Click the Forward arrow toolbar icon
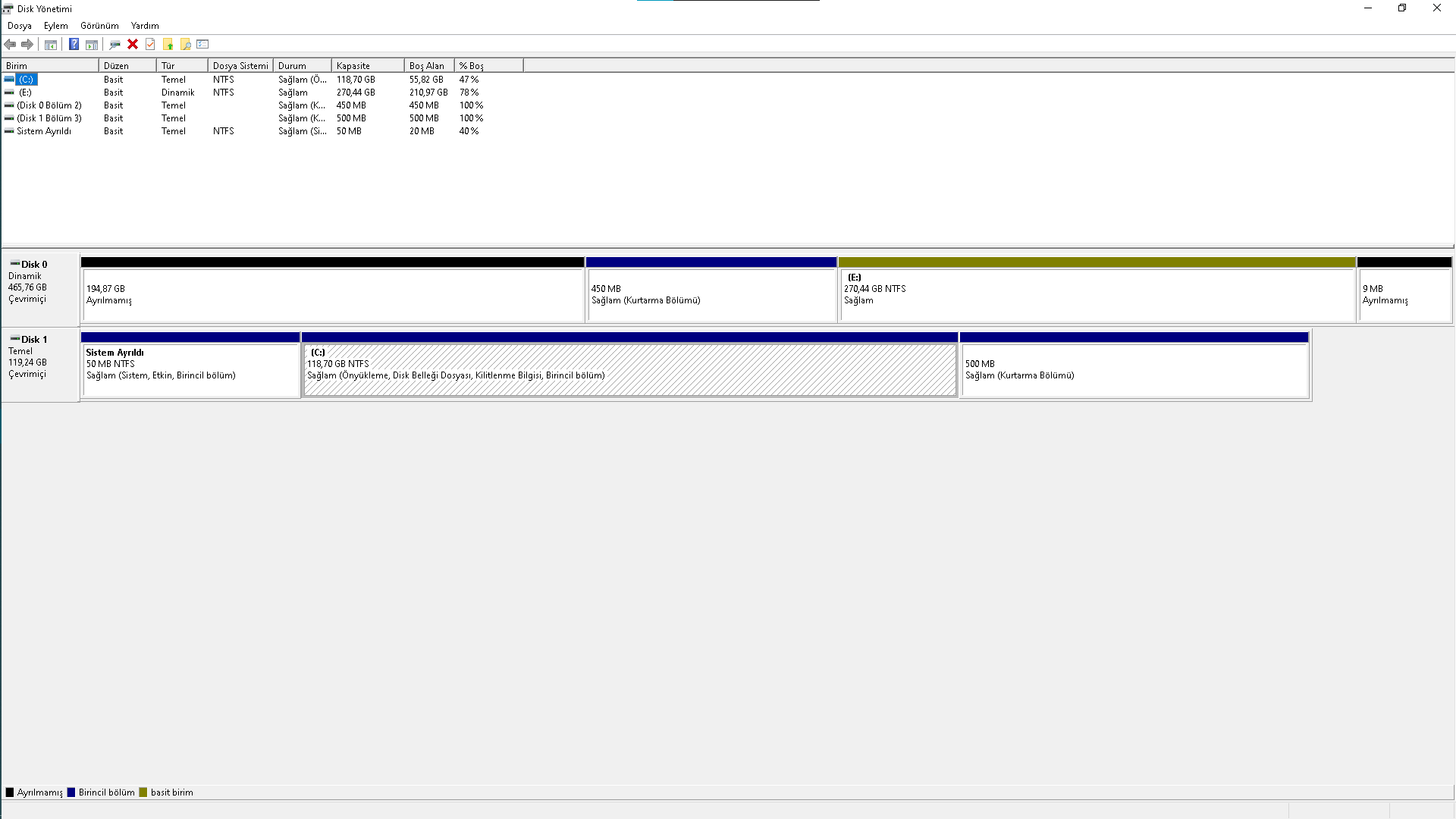The width and height of the screenshot is (1456, 819). click(27, 44)
